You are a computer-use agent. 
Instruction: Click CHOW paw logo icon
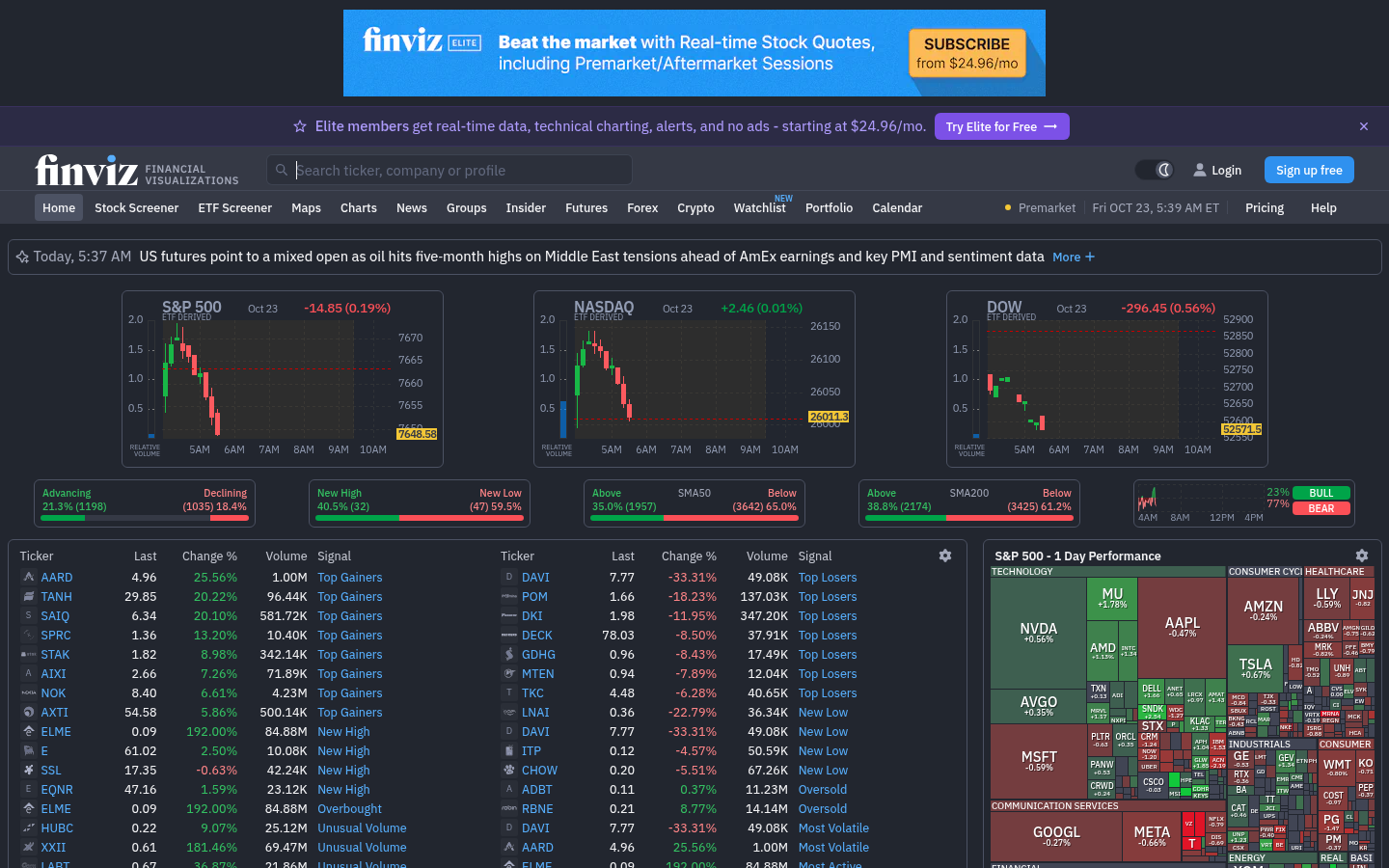click(x=509, y=770)
